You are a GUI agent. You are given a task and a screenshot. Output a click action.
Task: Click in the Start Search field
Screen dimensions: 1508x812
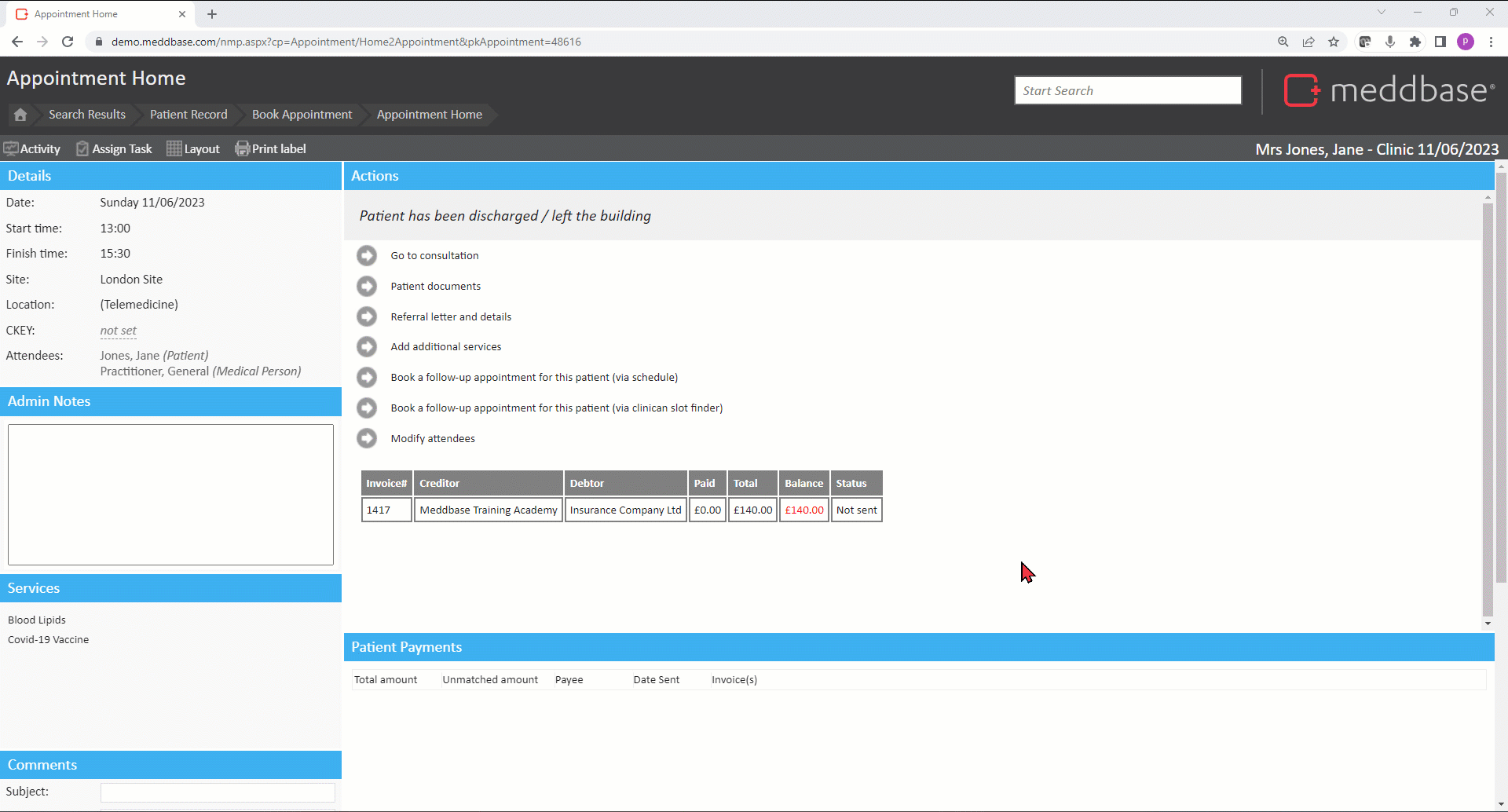pos(1128,90)
